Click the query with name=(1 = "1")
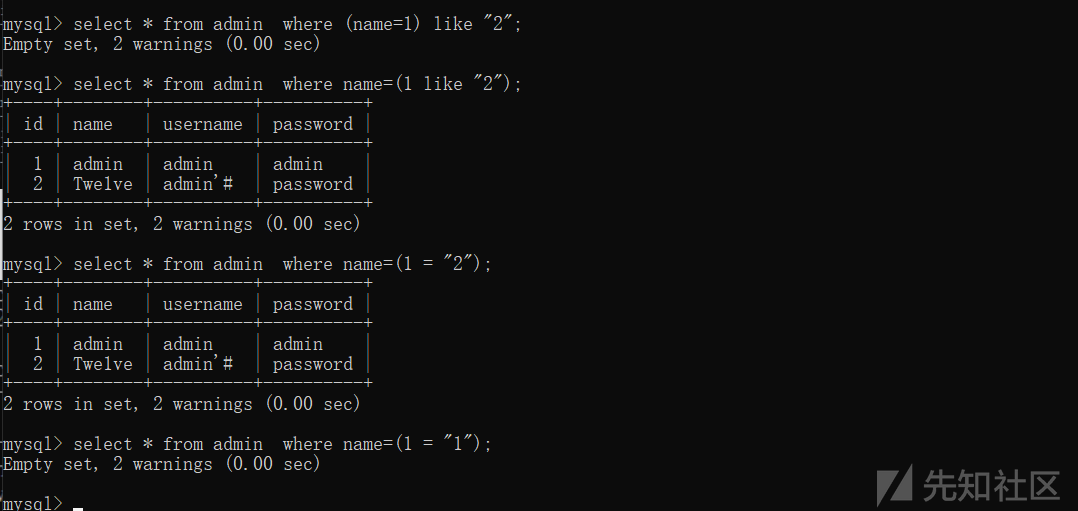The image size is (1078, 511). [283, 444]
